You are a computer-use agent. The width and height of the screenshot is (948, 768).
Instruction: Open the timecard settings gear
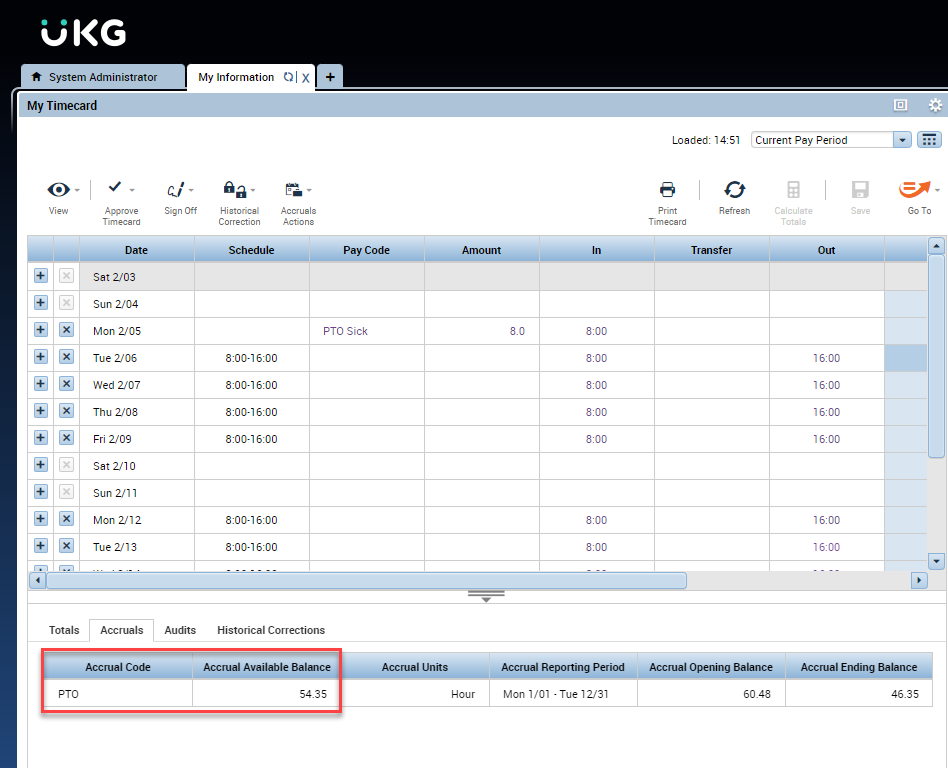pyautogui.click(x=935, y=105)
